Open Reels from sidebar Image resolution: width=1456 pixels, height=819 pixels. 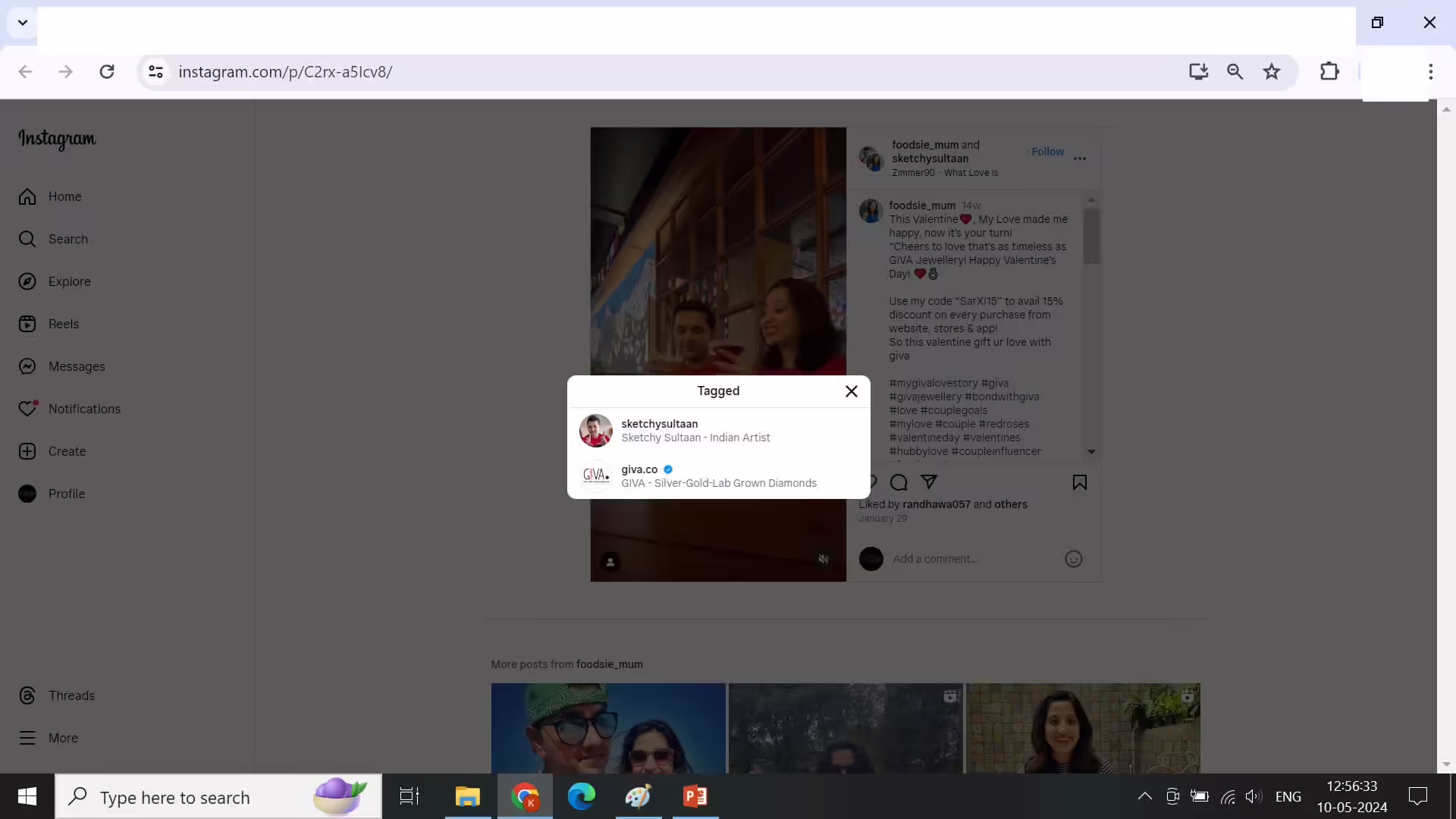49,324
